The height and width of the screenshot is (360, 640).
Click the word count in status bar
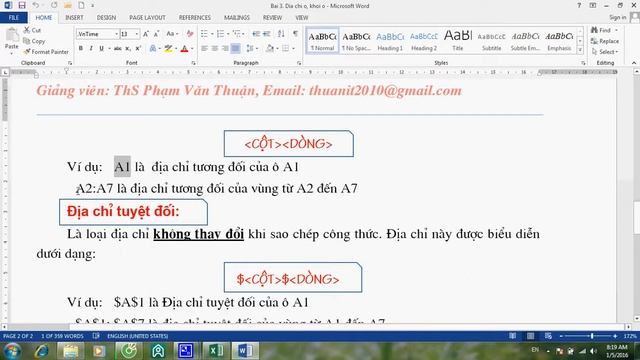tap(62, 336)
